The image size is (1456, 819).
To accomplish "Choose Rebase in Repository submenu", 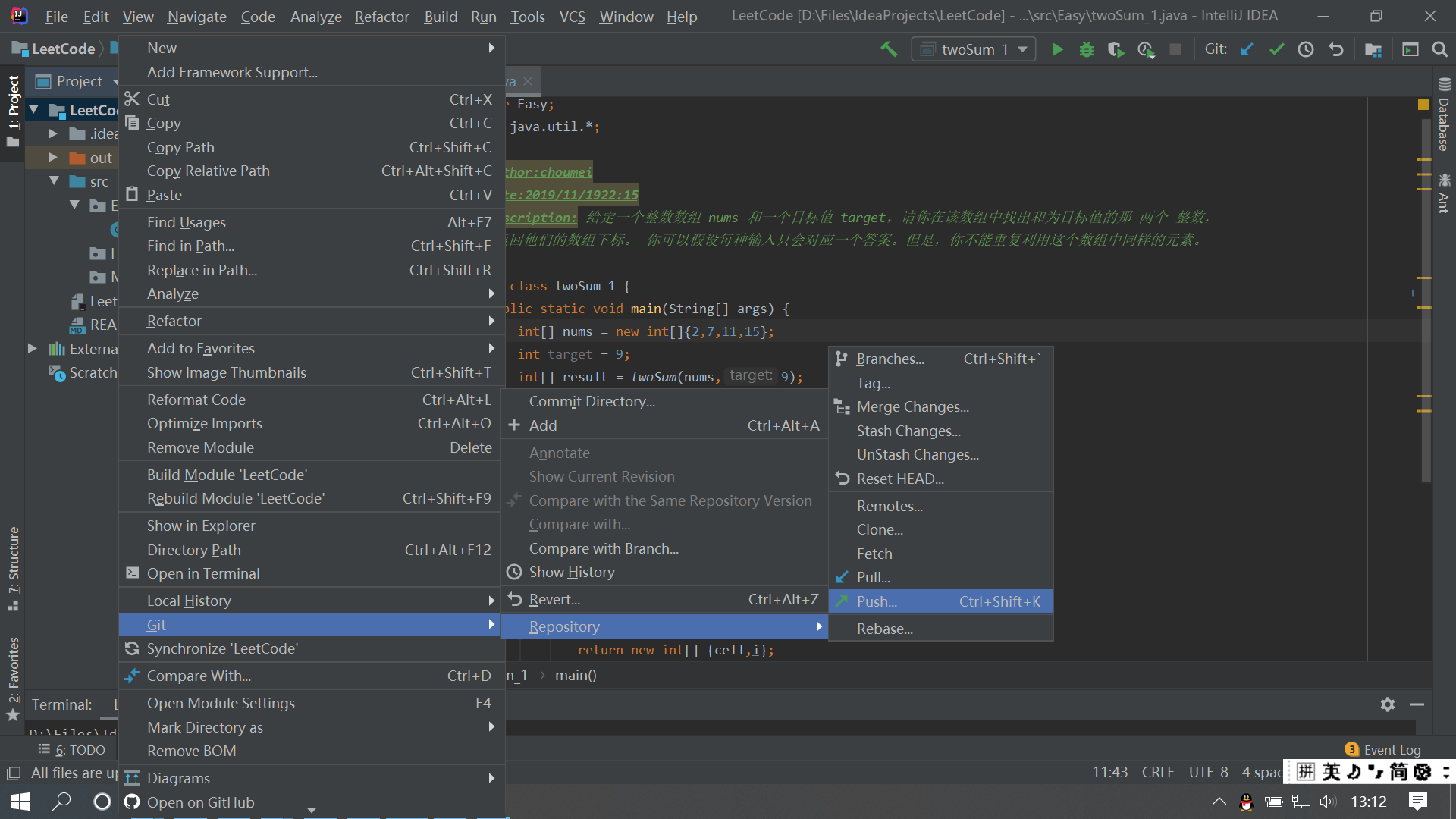I will (x=941, y=629).
